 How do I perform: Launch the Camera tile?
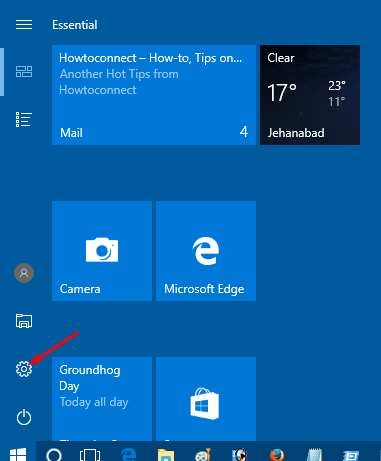point(102,251)
